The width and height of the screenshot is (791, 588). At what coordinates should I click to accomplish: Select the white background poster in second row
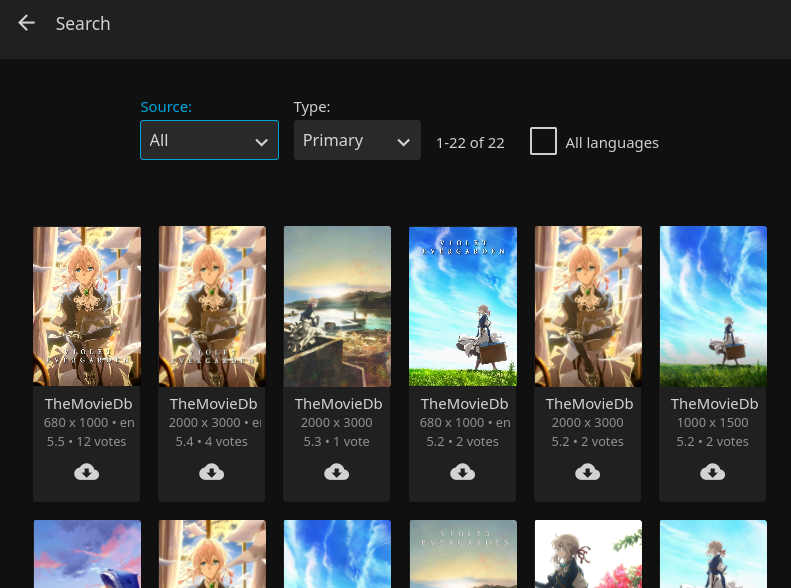pos(588,554)
